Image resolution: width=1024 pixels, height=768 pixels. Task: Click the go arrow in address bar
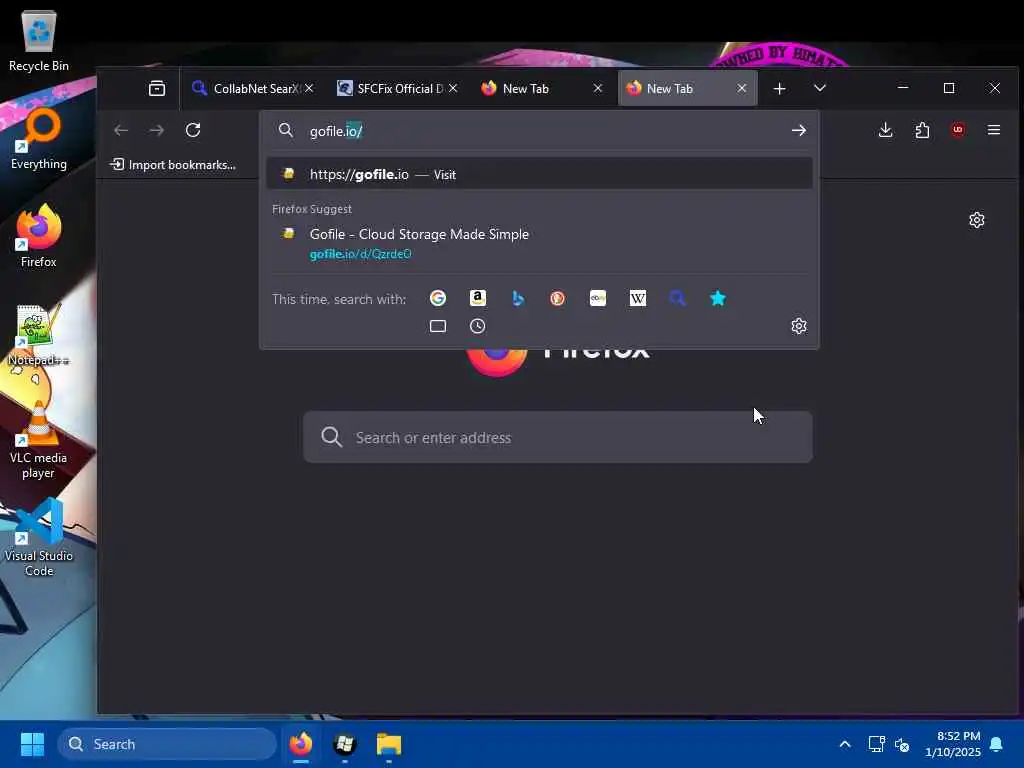[798, 131]
